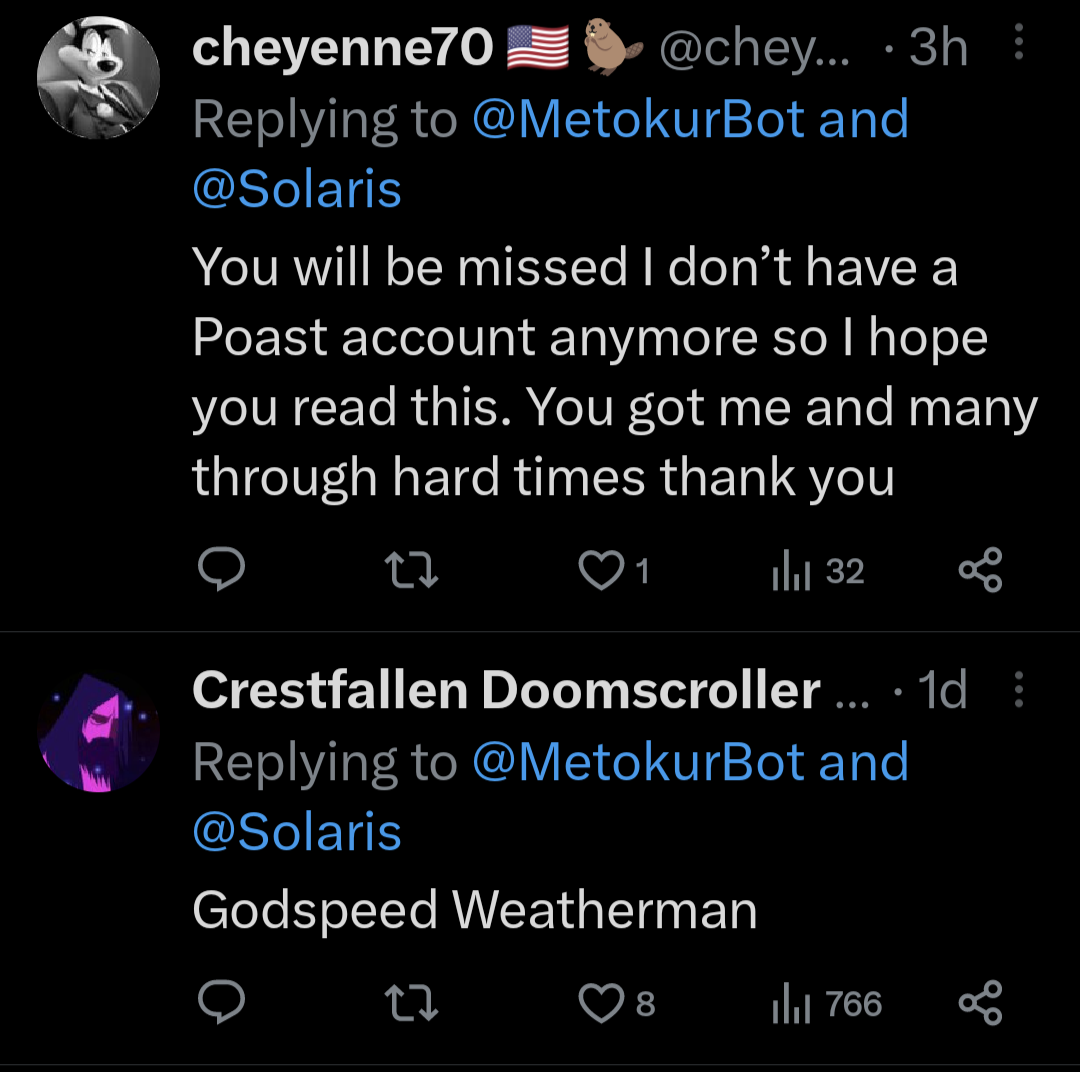
Task: Retweet cheyenne70's tweet
Action: pyautogui.click(x=412, y=571)
